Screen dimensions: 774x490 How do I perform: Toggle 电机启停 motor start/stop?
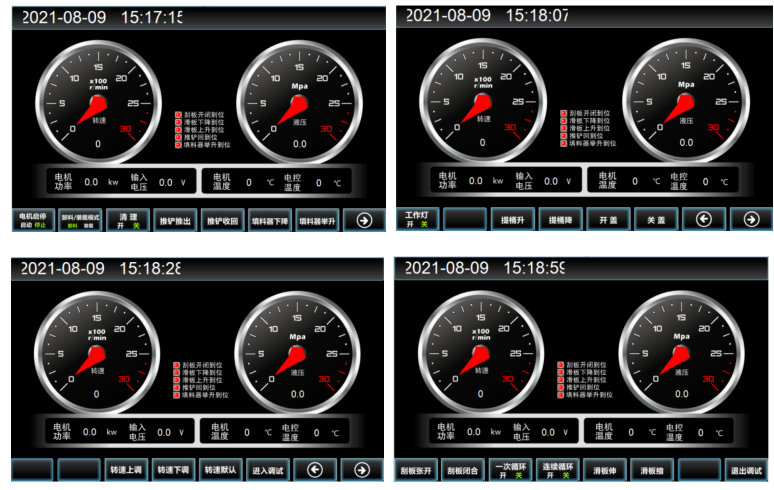[x=33, y=220]
